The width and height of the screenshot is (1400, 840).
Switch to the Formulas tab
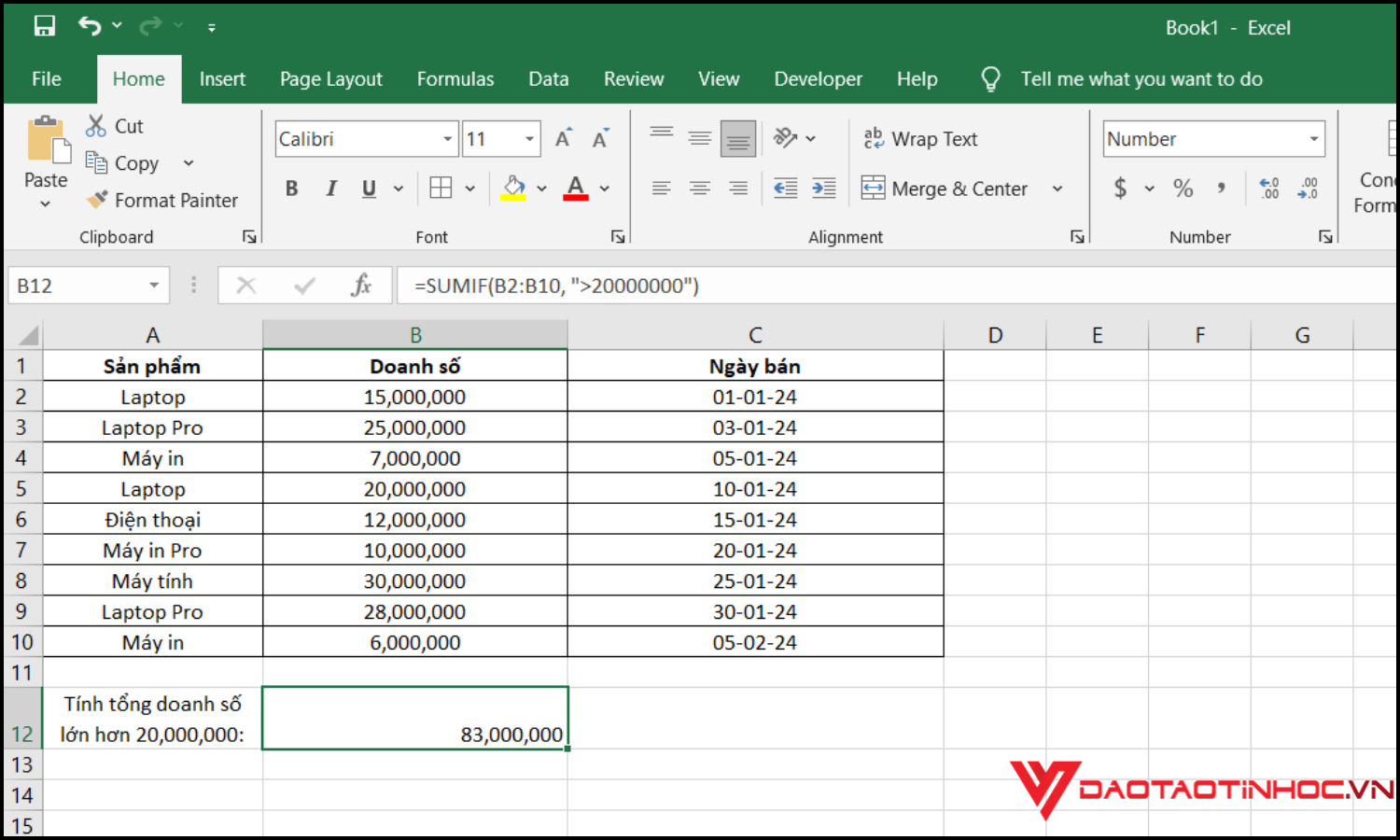pos(455,79)
